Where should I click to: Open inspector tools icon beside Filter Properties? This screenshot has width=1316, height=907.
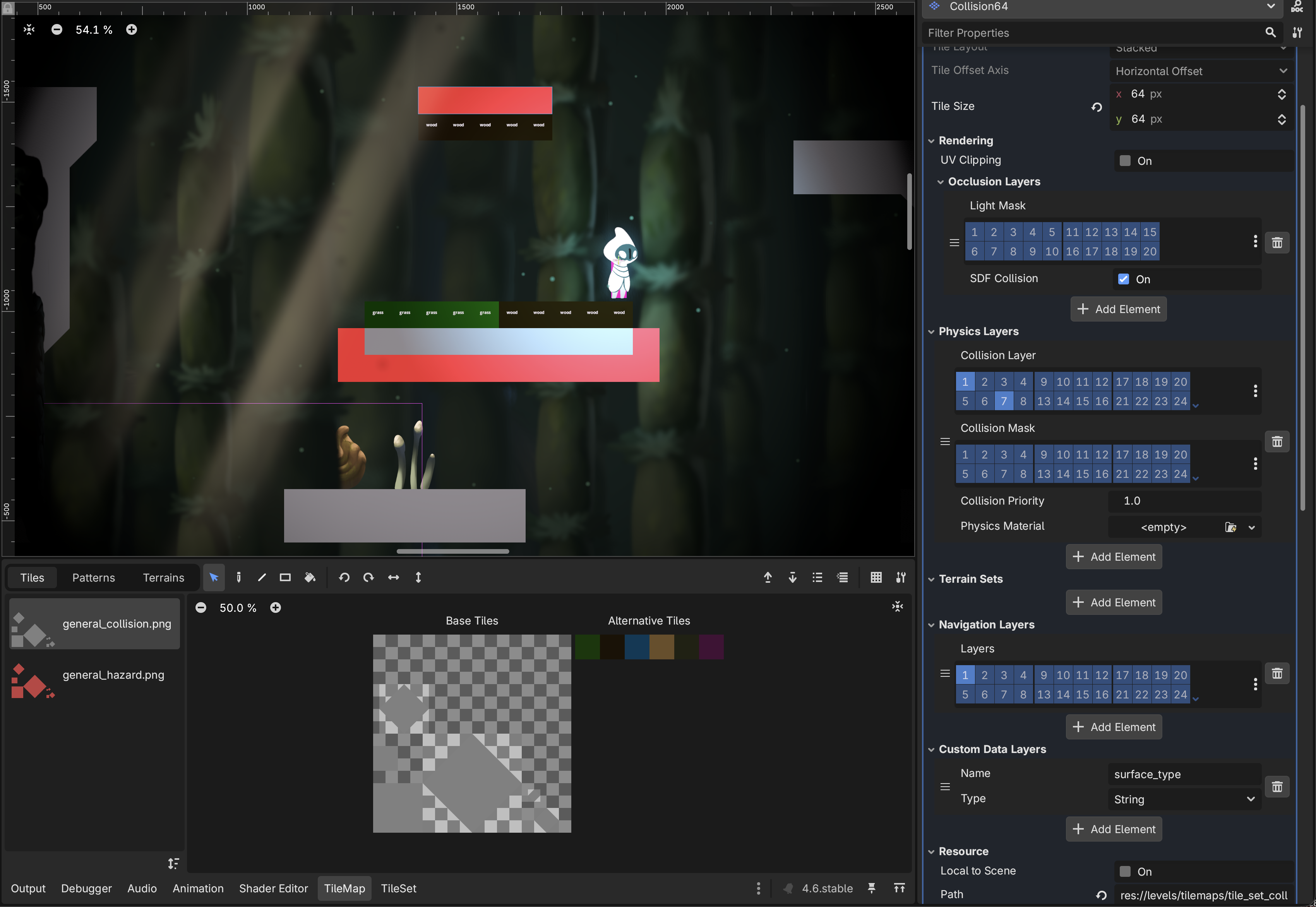tap(1297, 33)
